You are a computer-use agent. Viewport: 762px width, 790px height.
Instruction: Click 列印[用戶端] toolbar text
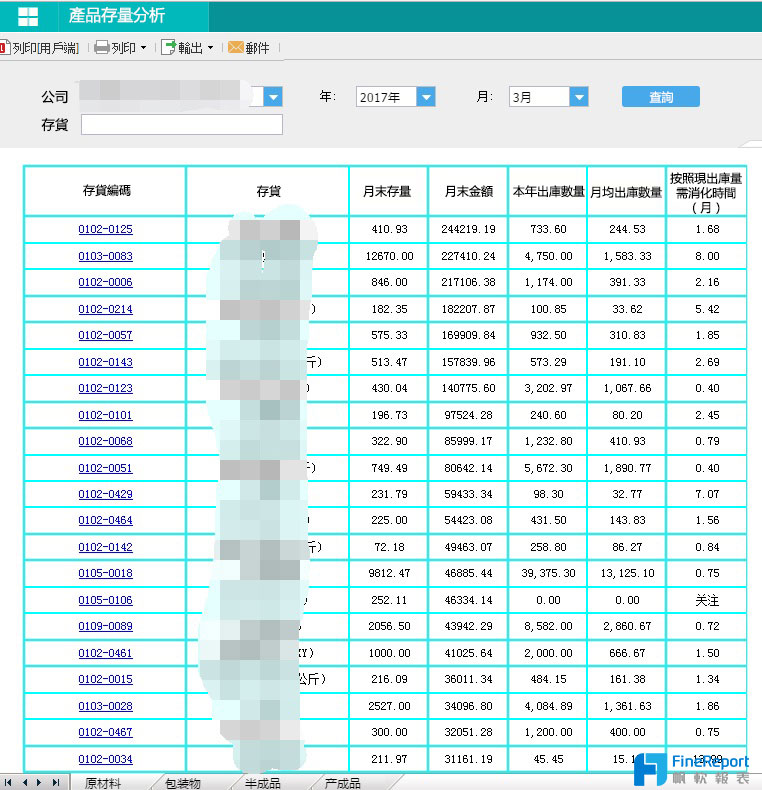pyautogui.click(x=45, y=48)
